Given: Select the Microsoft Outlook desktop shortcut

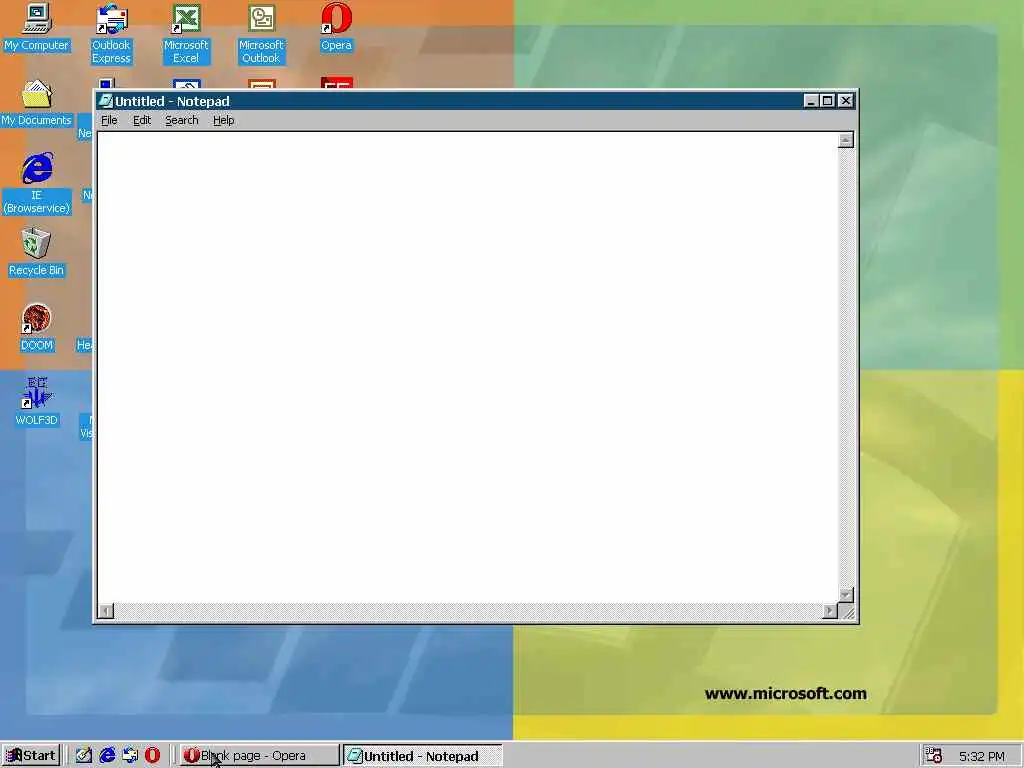Looking at the screenshot, I should 261,34.
